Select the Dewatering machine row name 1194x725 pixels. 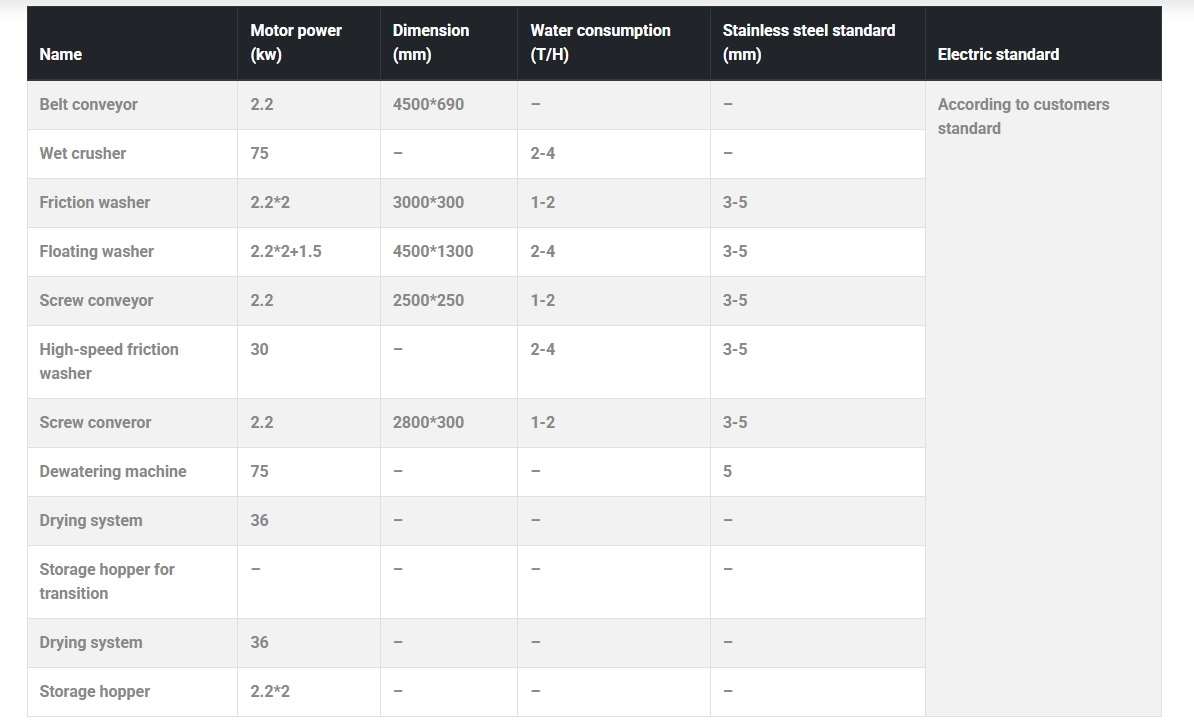pos(113,471)
